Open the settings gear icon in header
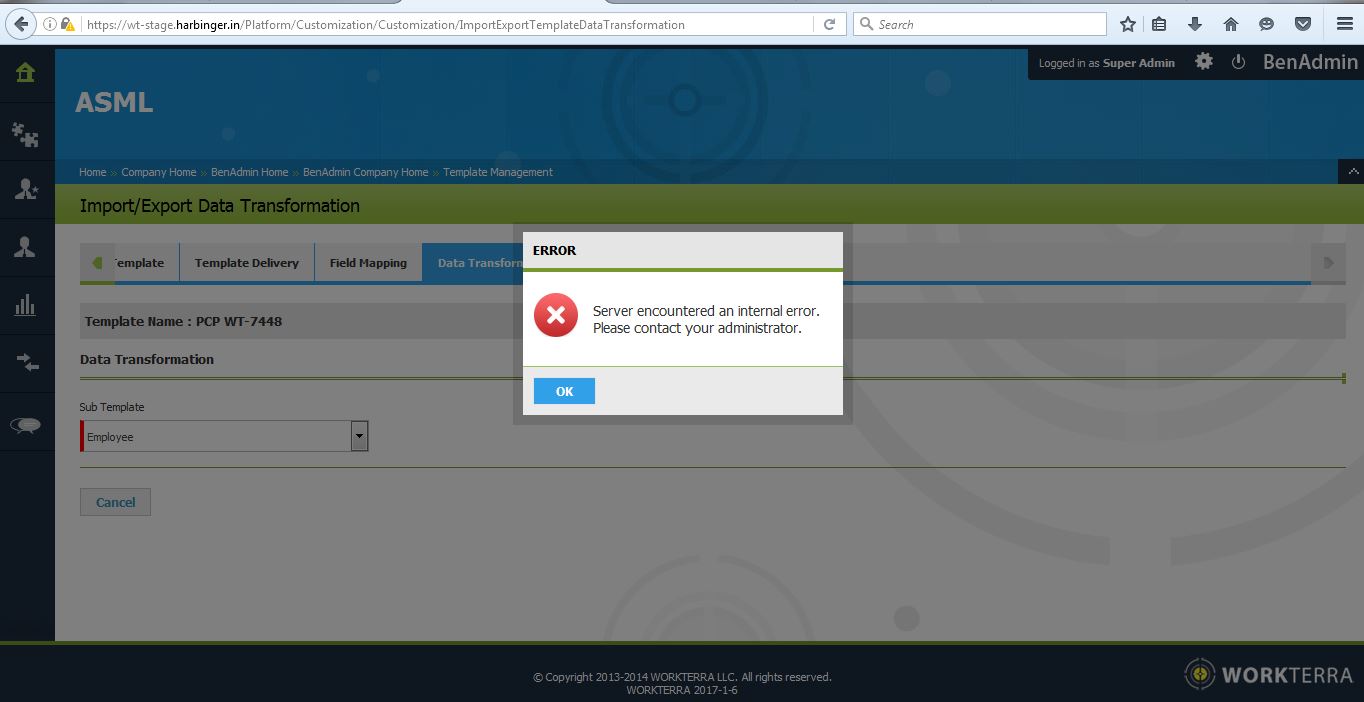This screenshot has width=1364, height=702. (x=1204, y=62)
